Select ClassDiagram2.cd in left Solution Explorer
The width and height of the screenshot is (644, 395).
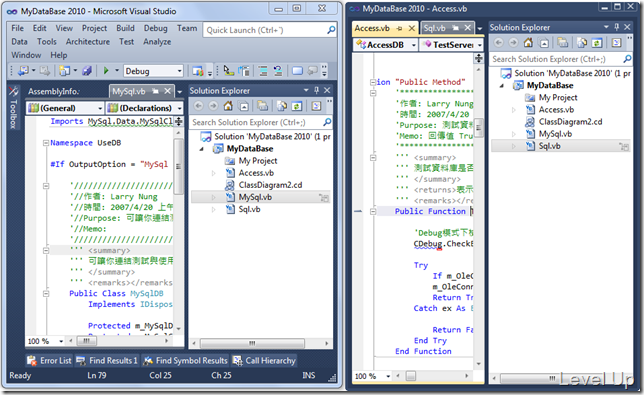(x=270, y=185)
